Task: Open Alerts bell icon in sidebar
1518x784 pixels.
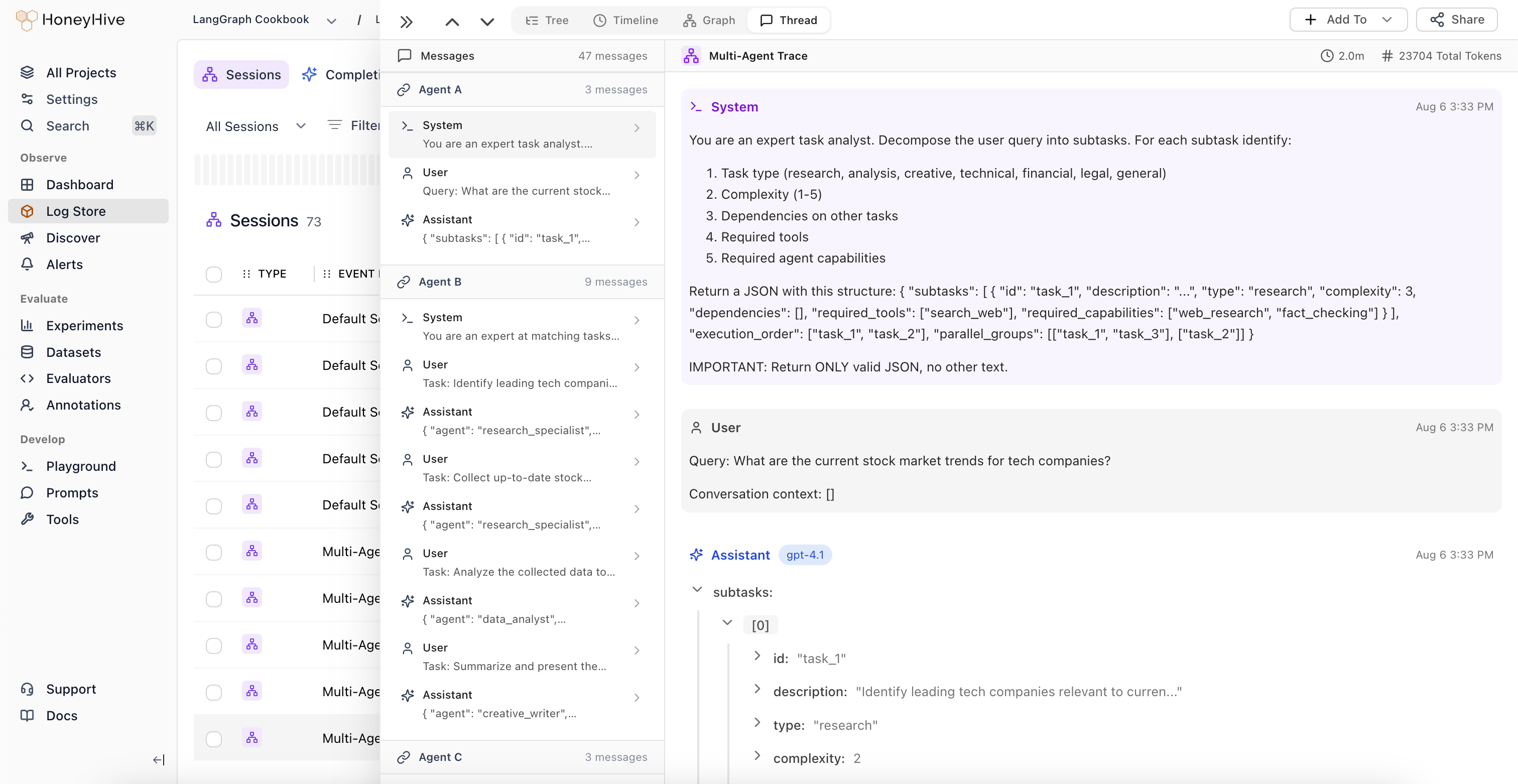Action: (x=27, y=265)
